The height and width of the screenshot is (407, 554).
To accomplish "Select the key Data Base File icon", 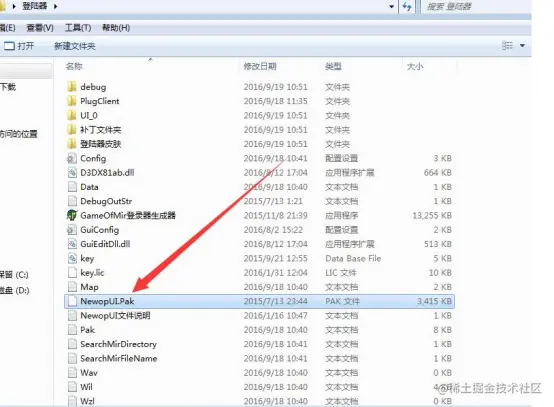I will [72, 259].
